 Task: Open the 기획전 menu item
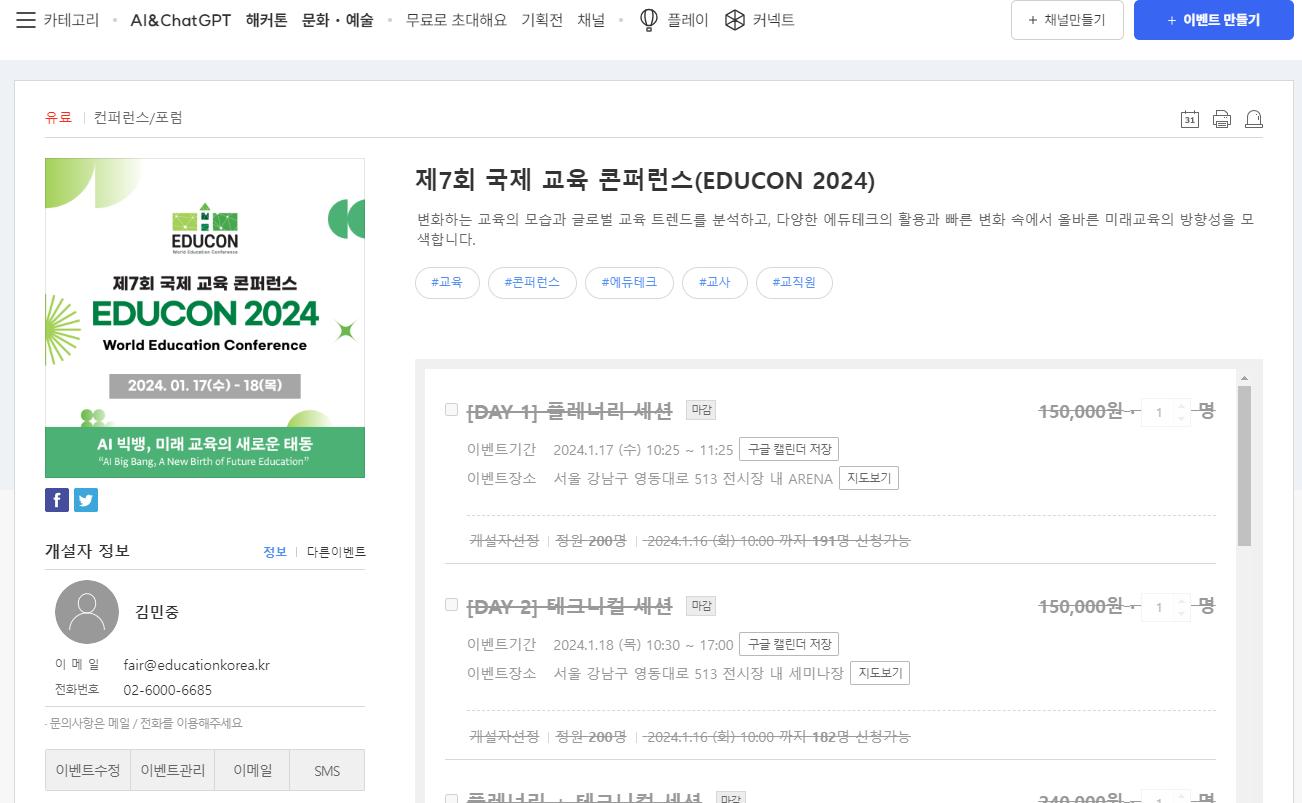[x=542, y=20]
